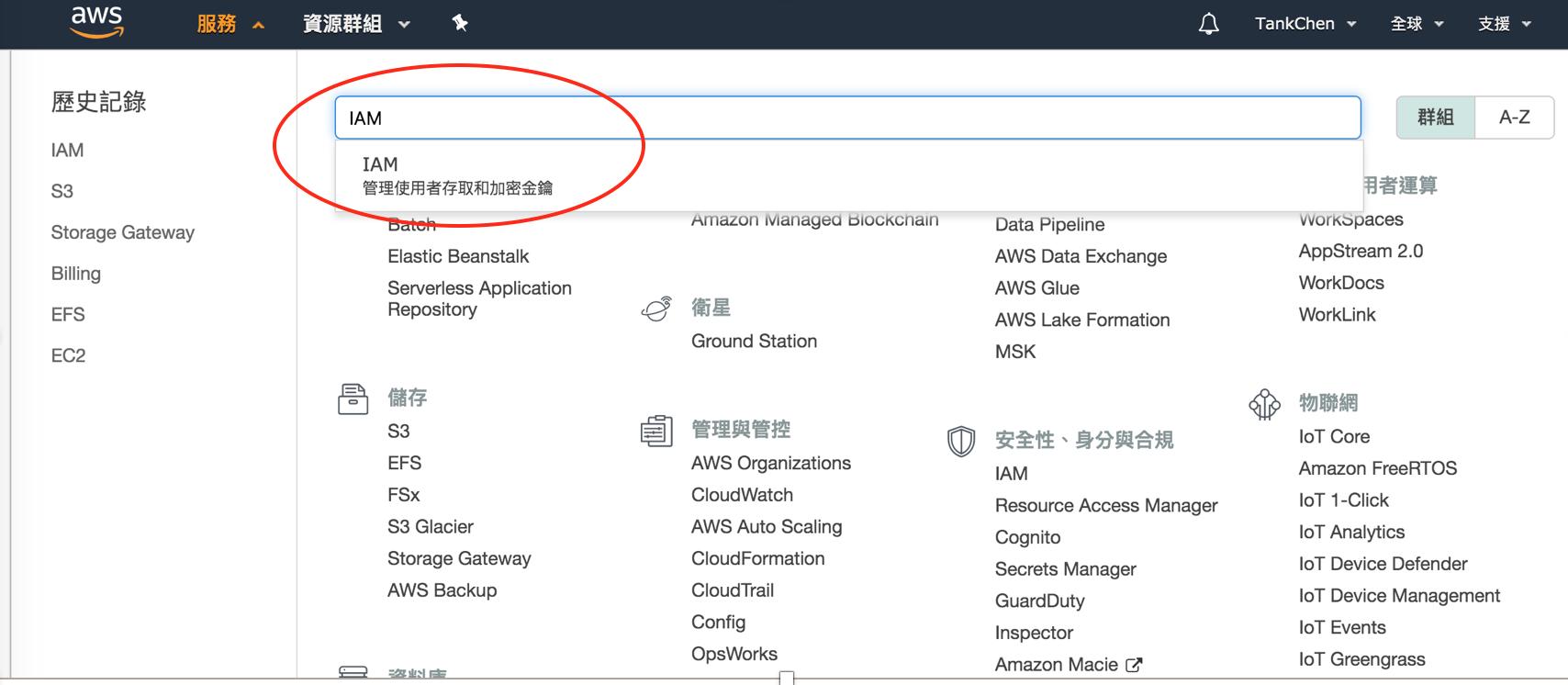The width and height of the screenshot is (1568, 685).
Task: Open Amazon Macie link
Action: [x=1056, y=665]
